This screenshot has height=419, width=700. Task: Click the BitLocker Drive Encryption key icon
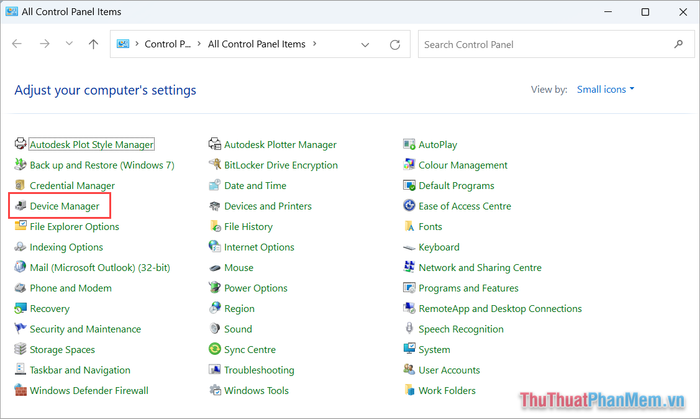[x=215, y=164]
